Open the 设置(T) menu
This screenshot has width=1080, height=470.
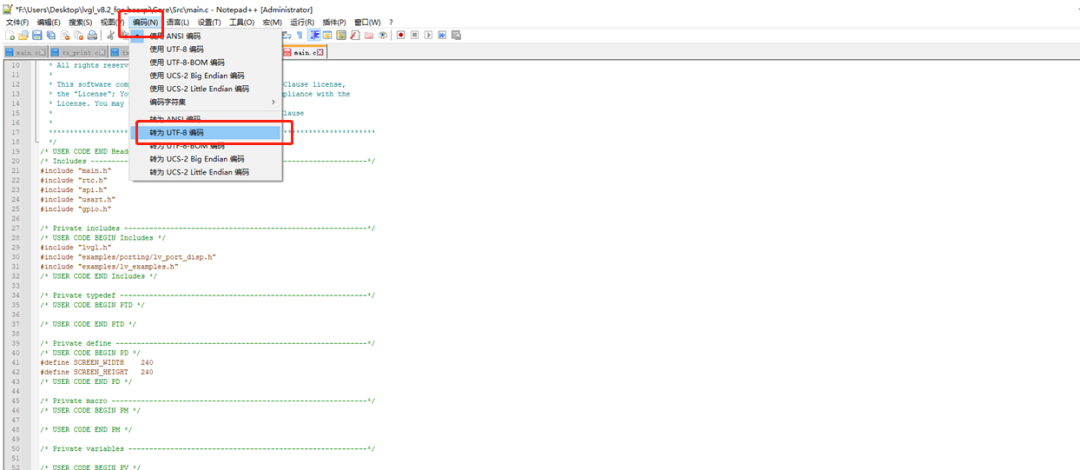[208, 21]
